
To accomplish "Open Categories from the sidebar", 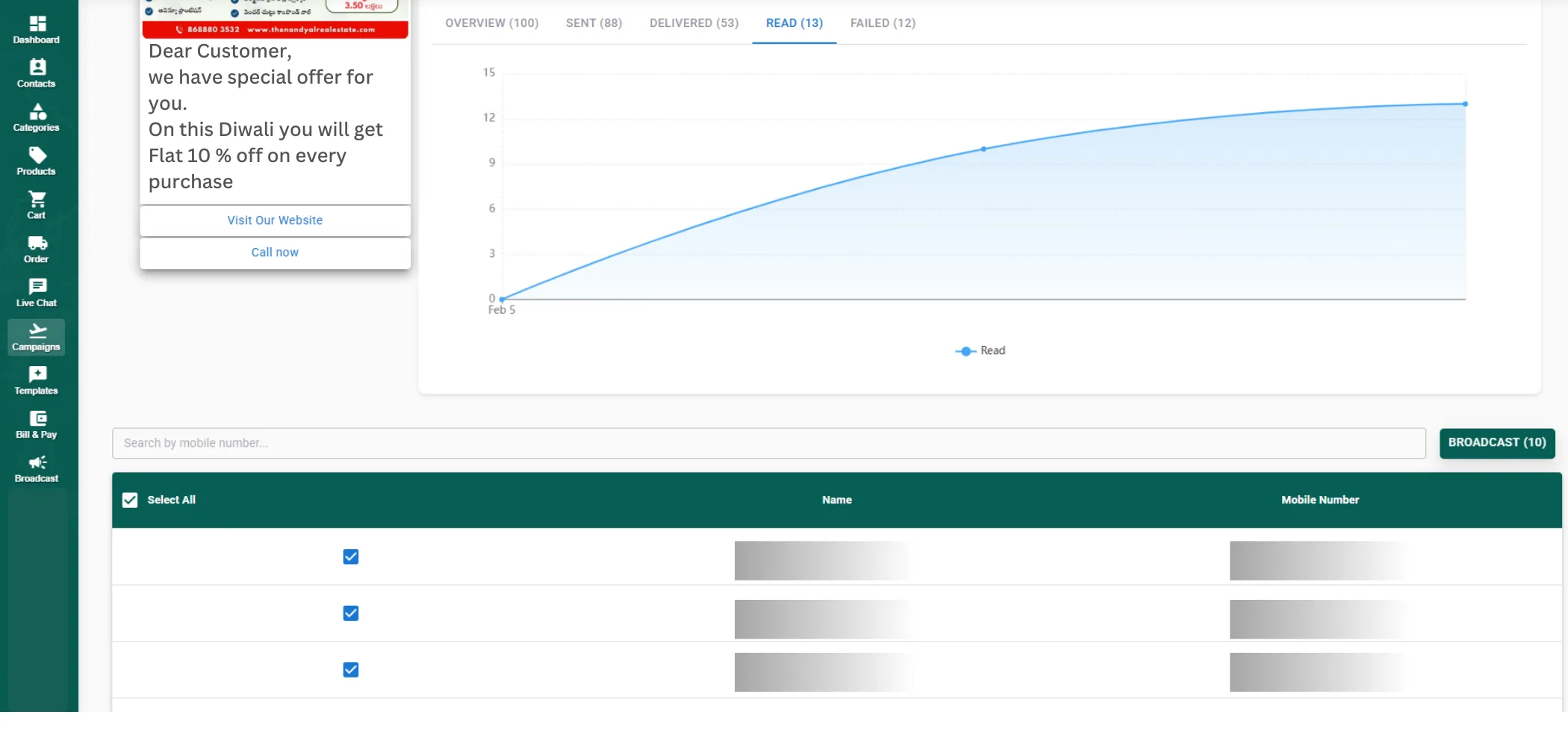I will coord(37,118).
